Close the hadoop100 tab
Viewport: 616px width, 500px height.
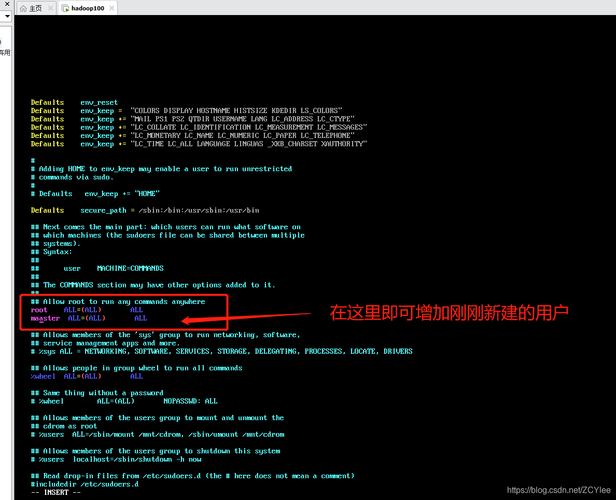click(x=112, y=8)
